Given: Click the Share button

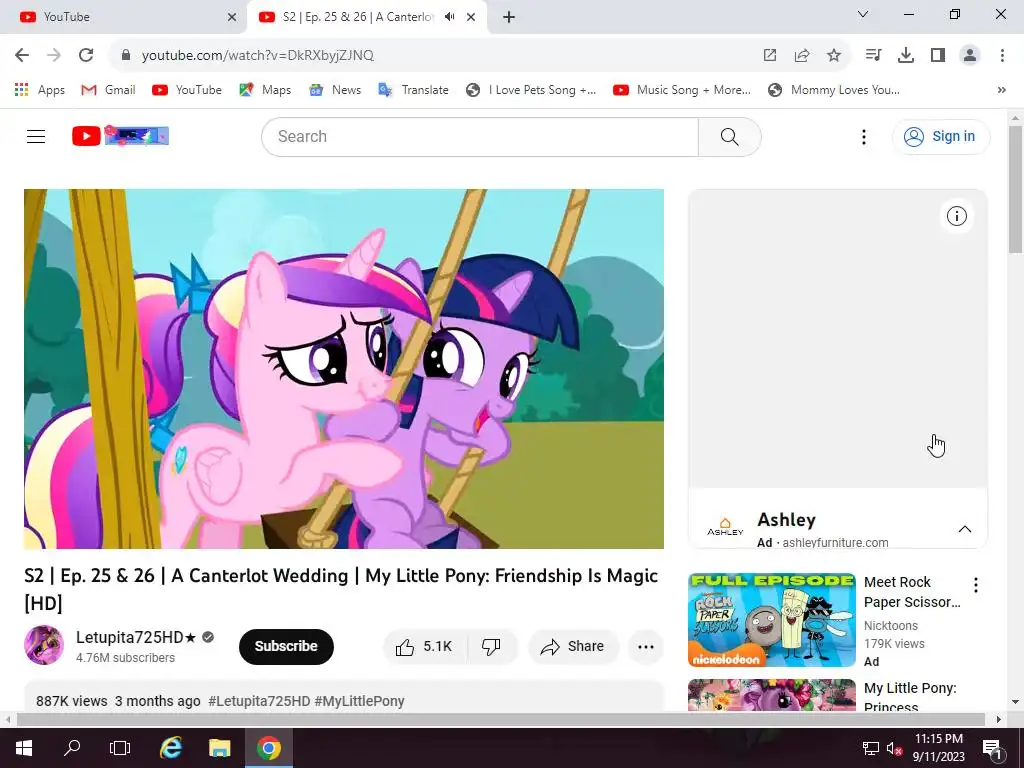Looking at the screenshot, I should (x=573, y=647).
